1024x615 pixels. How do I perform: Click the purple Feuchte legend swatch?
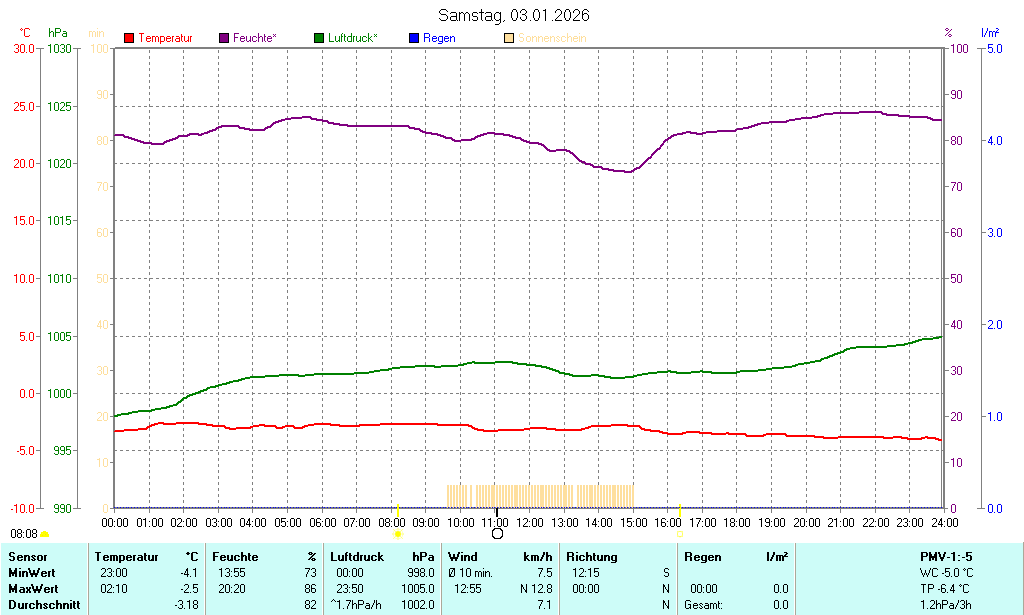pos(223,38)
